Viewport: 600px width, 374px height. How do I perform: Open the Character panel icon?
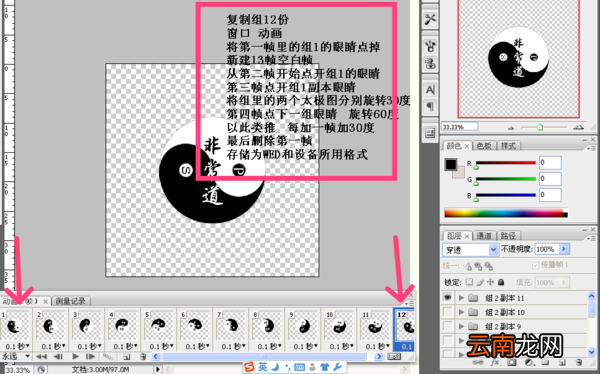coord(430,90)
